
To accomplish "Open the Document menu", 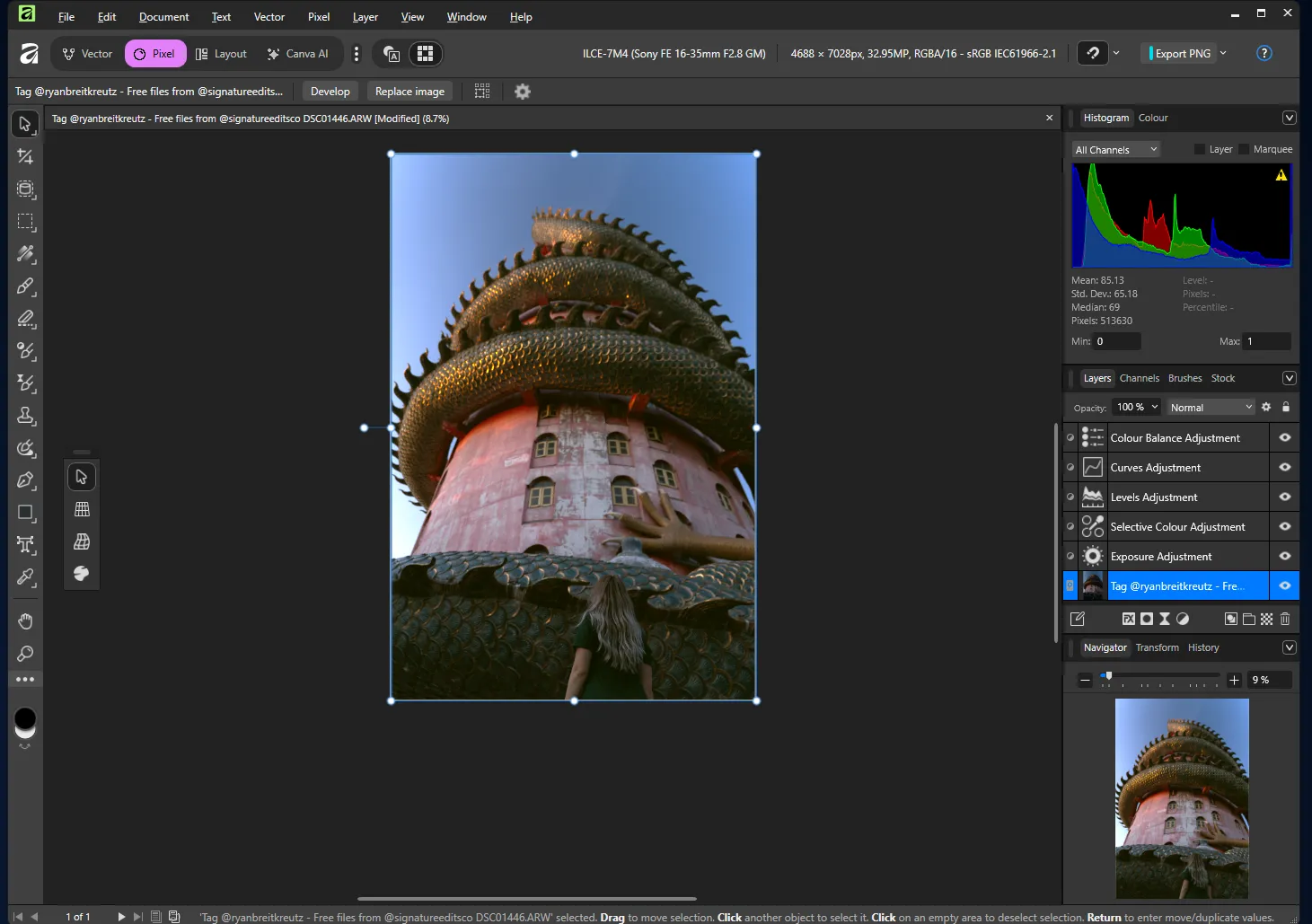I will (163, 16).
